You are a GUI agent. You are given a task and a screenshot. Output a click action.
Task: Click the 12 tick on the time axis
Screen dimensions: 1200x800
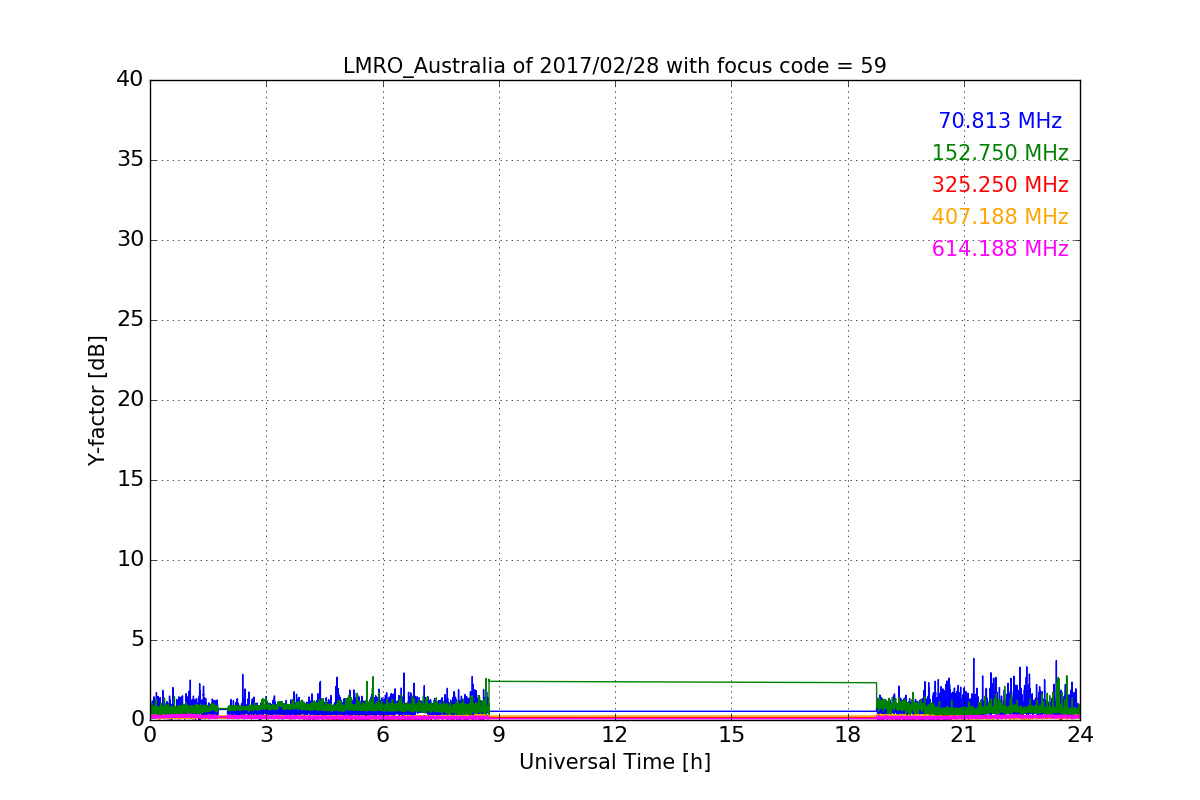coord(615,734)
